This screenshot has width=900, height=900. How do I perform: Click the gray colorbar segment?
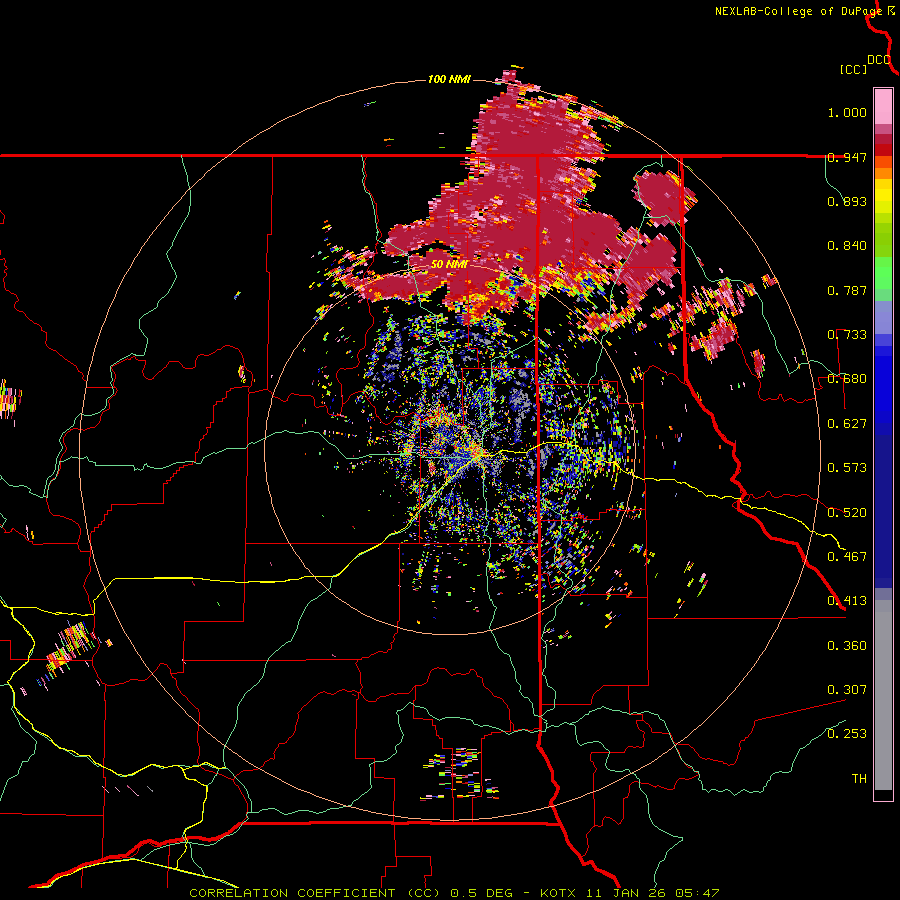[x=883, y=695]
